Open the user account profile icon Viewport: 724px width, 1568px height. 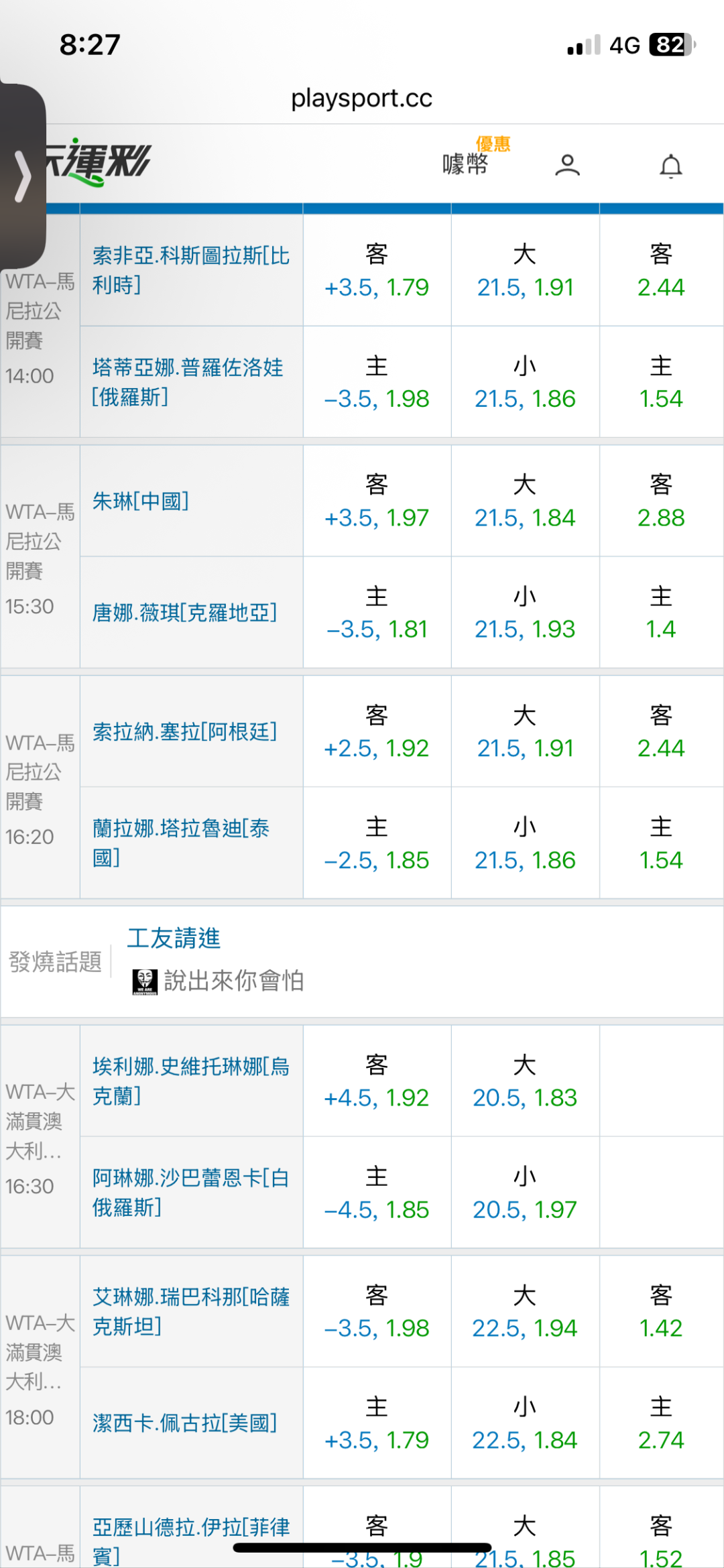tap(567, 165)
